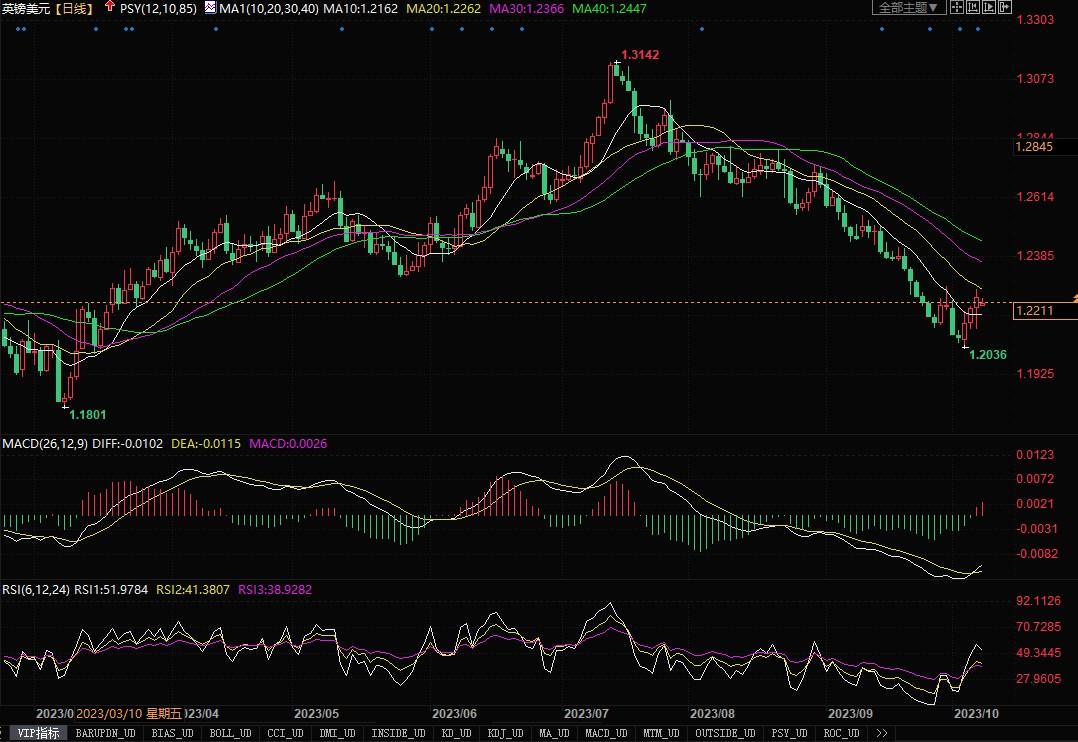Click the export arrow icon at top right
The image size is (1078, 742).
1008,8
